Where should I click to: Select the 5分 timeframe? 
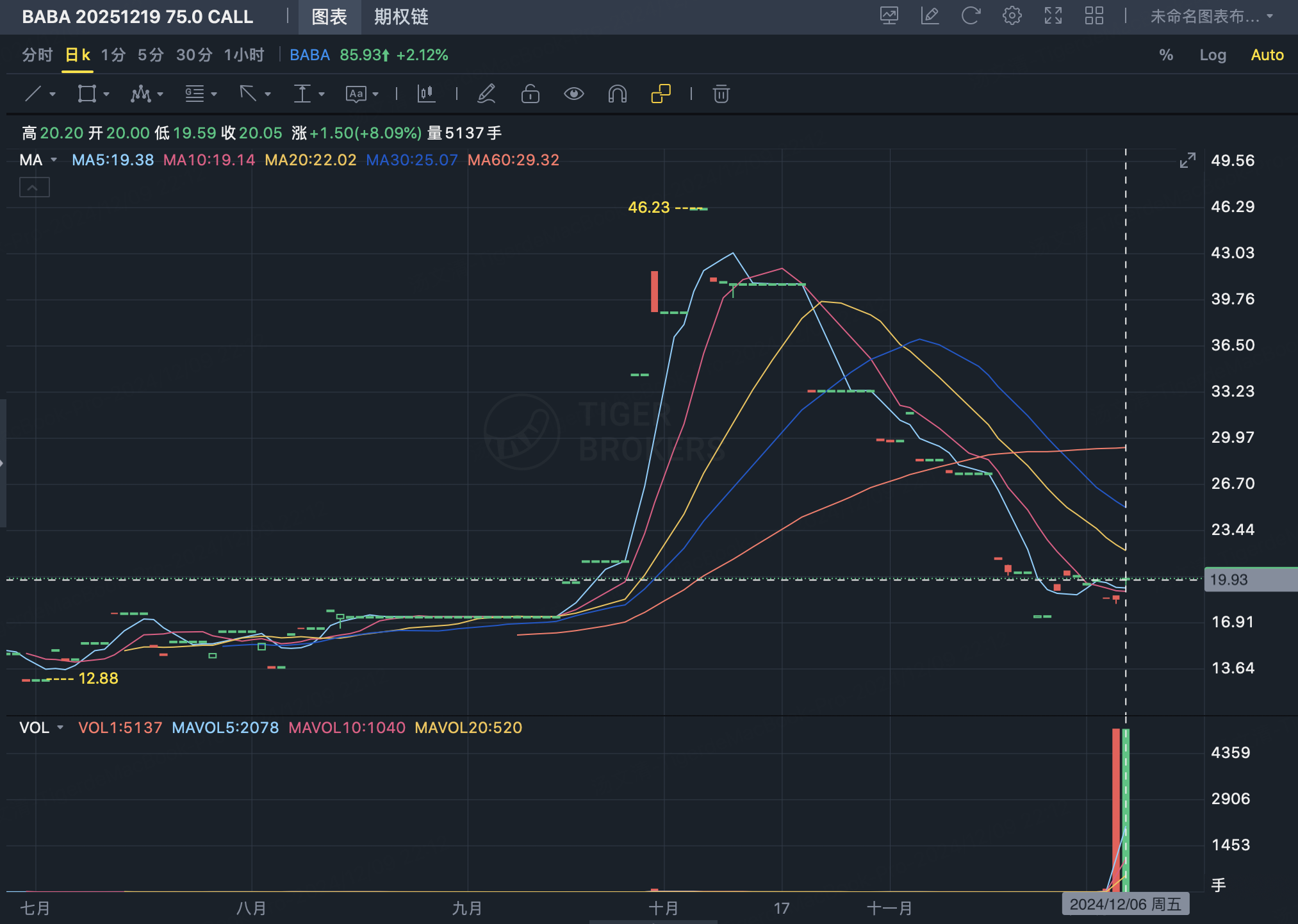pos(151,55)
